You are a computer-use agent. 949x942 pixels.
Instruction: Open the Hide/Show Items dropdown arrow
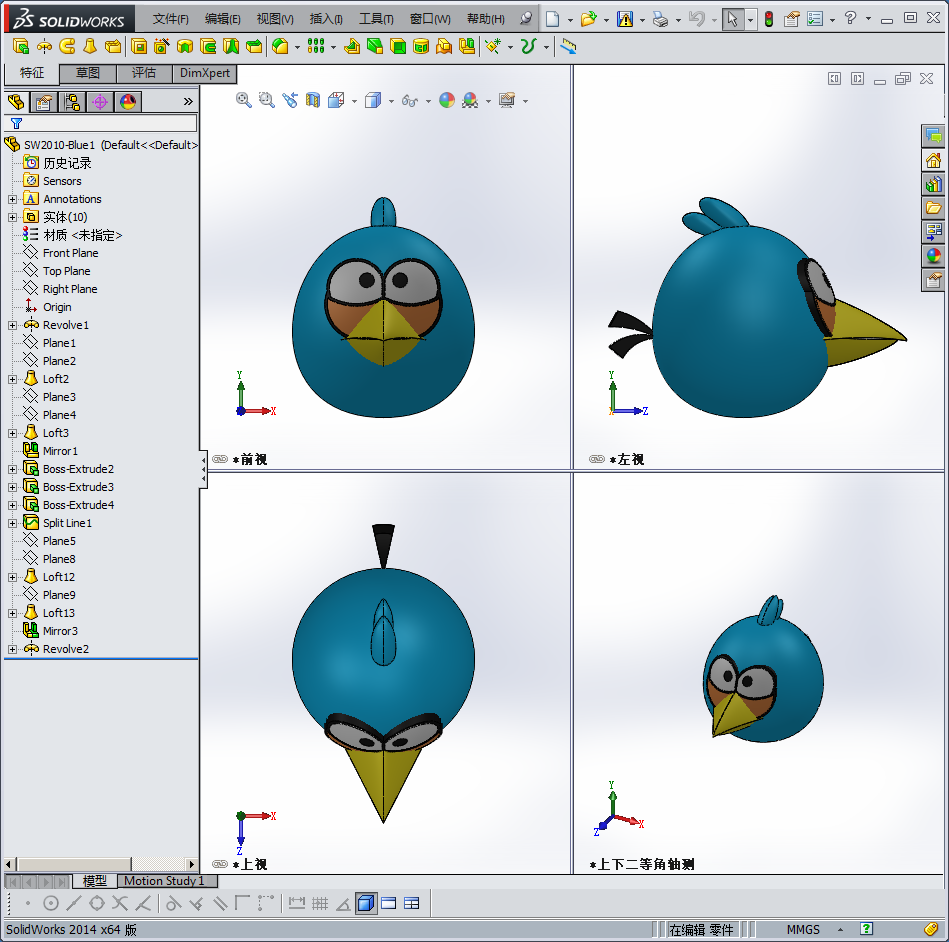(428, 101)
